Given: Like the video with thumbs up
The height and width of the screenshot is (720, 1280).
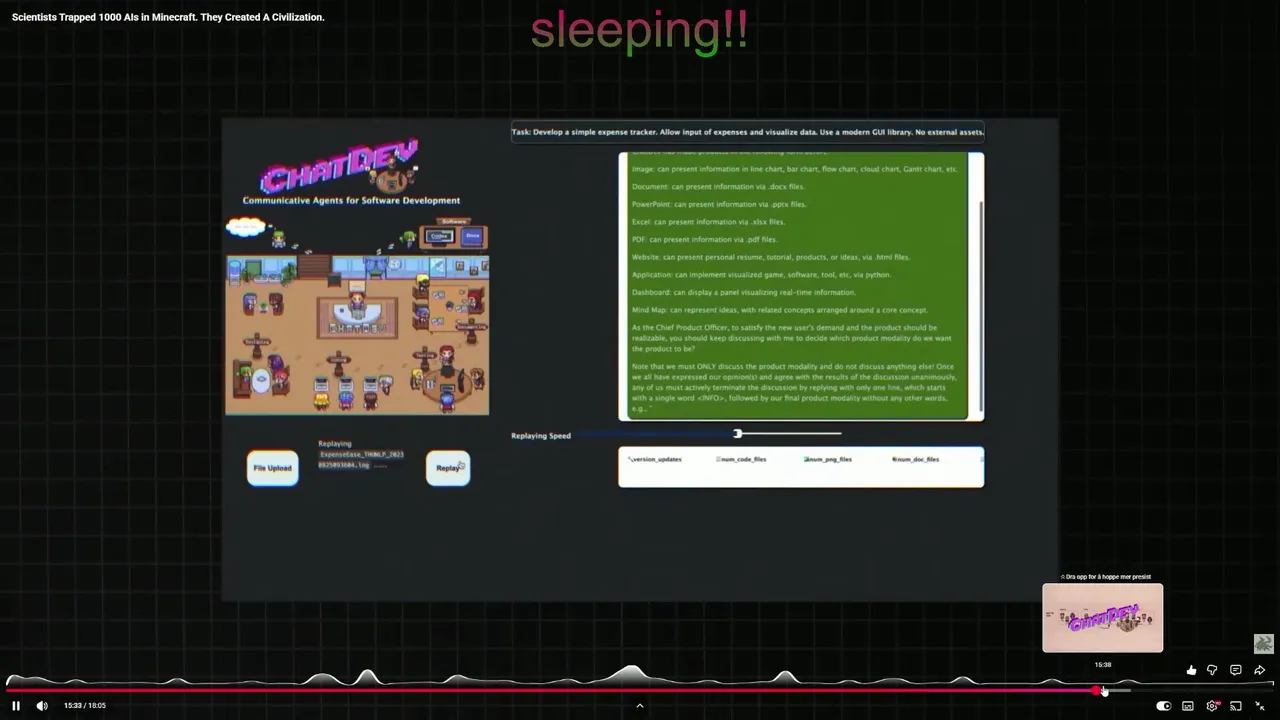Looking at the screenshot, I should 1191,670.
